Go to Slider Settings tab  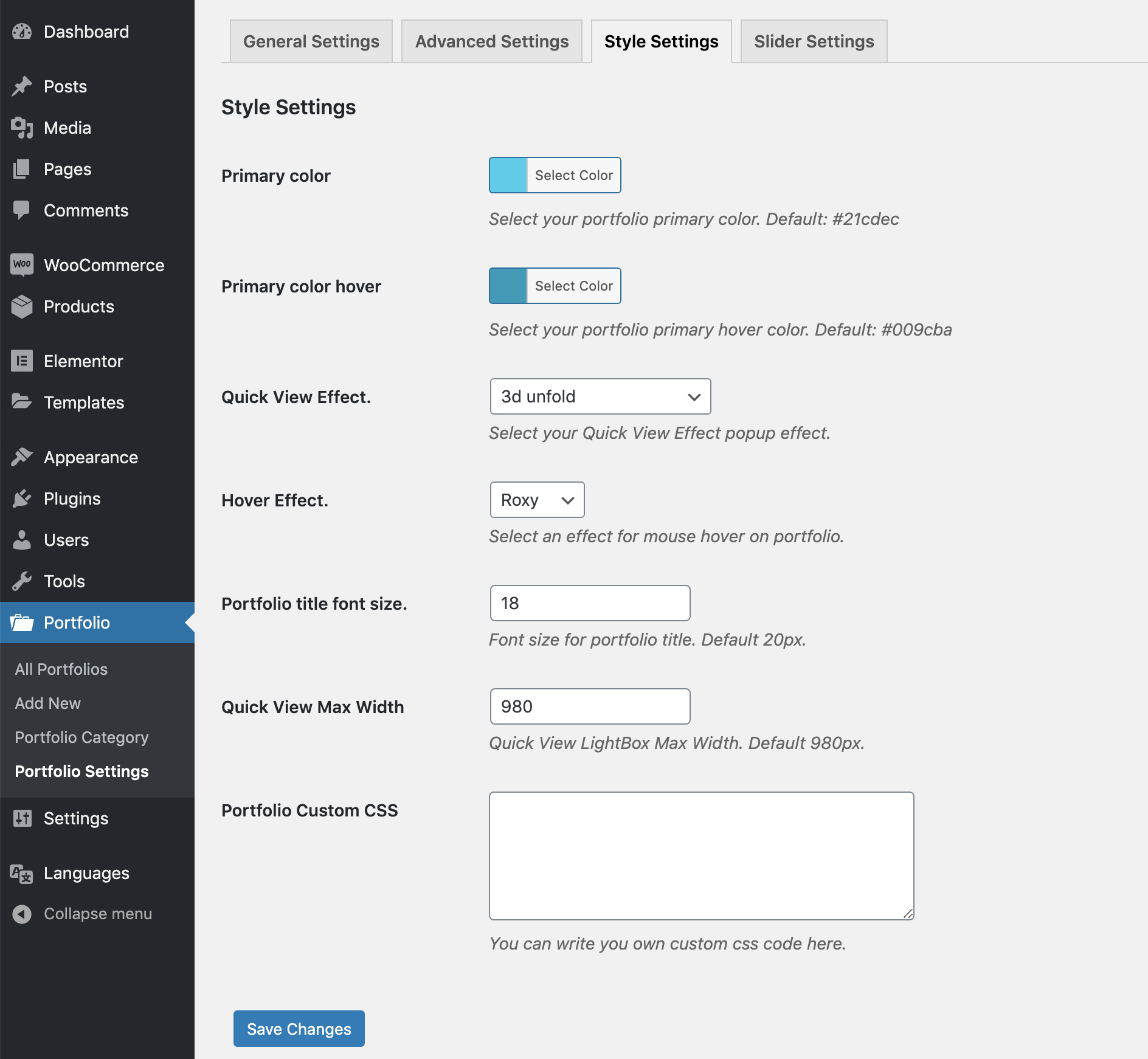[814, 41]
